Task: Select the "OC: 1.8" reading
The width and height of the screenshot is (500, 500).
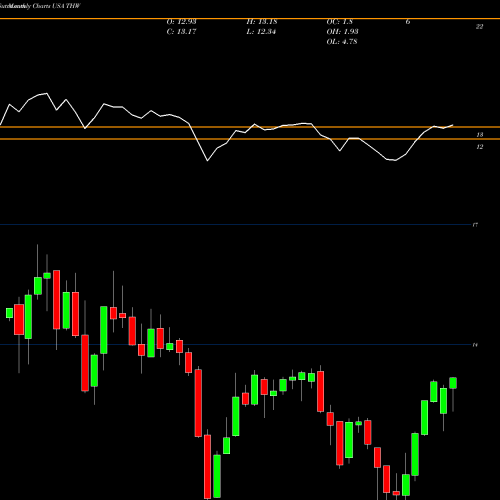Action: pos(339,22)
